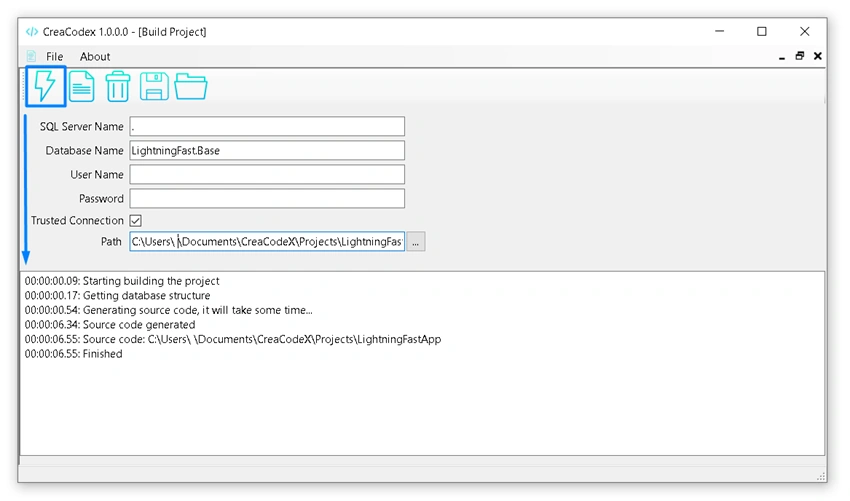Screen dimensions: 850x501
Task: Minimize the inner Build Project child window
Action: click(782, 56)
